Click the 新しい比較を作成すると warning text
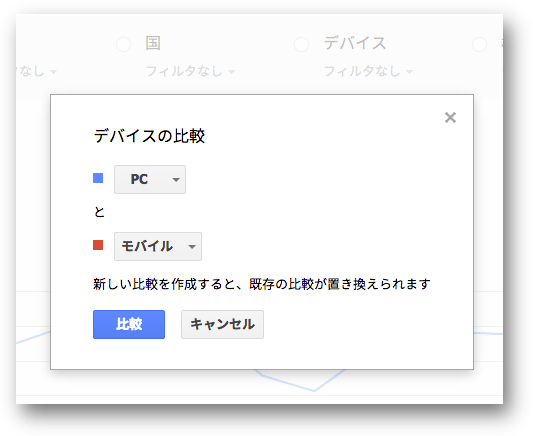Viewport: 533px width, 436px height. tap(262, 284)
